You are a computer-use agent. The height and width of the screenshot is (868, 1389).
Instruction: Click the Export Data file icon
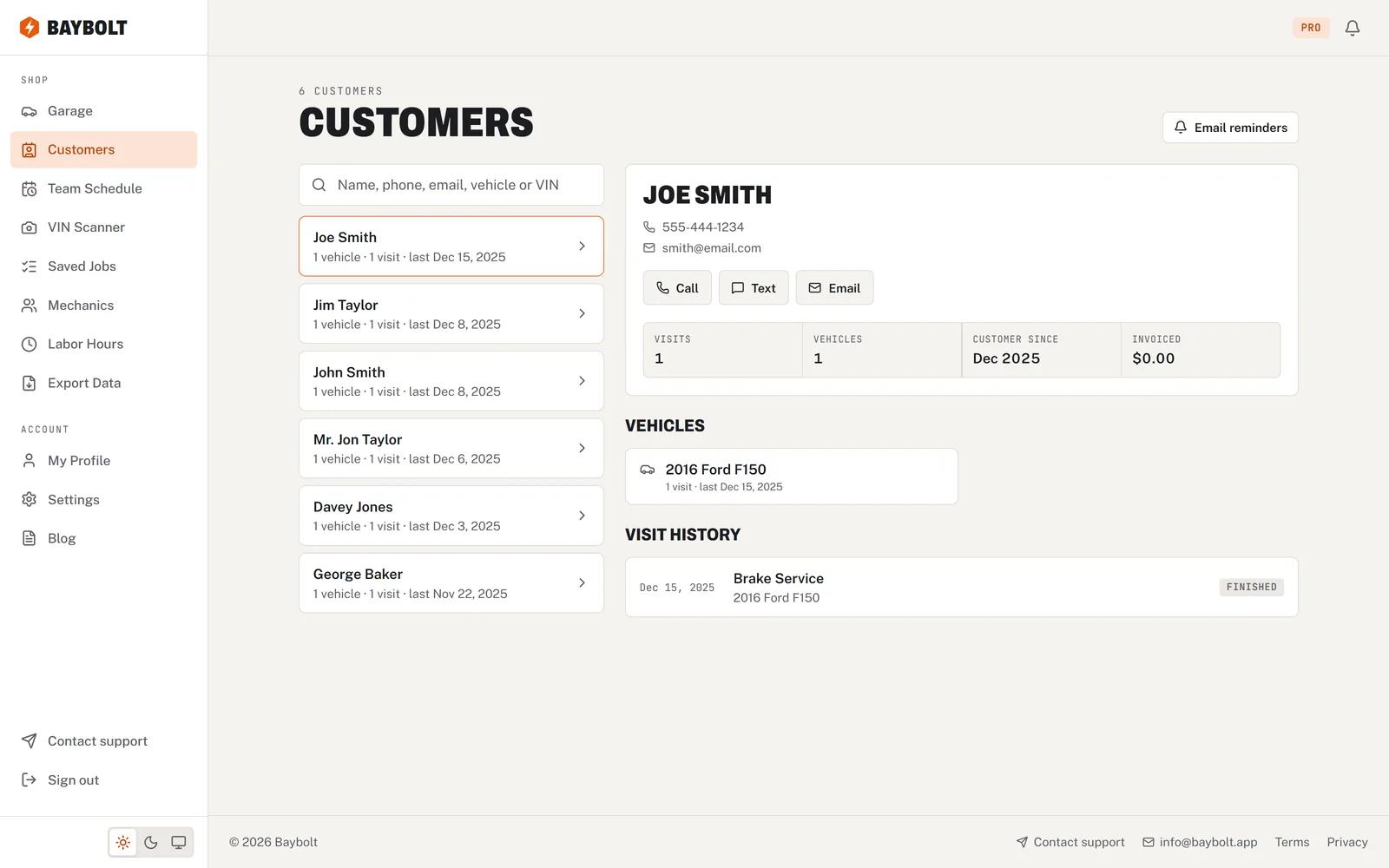30,383
